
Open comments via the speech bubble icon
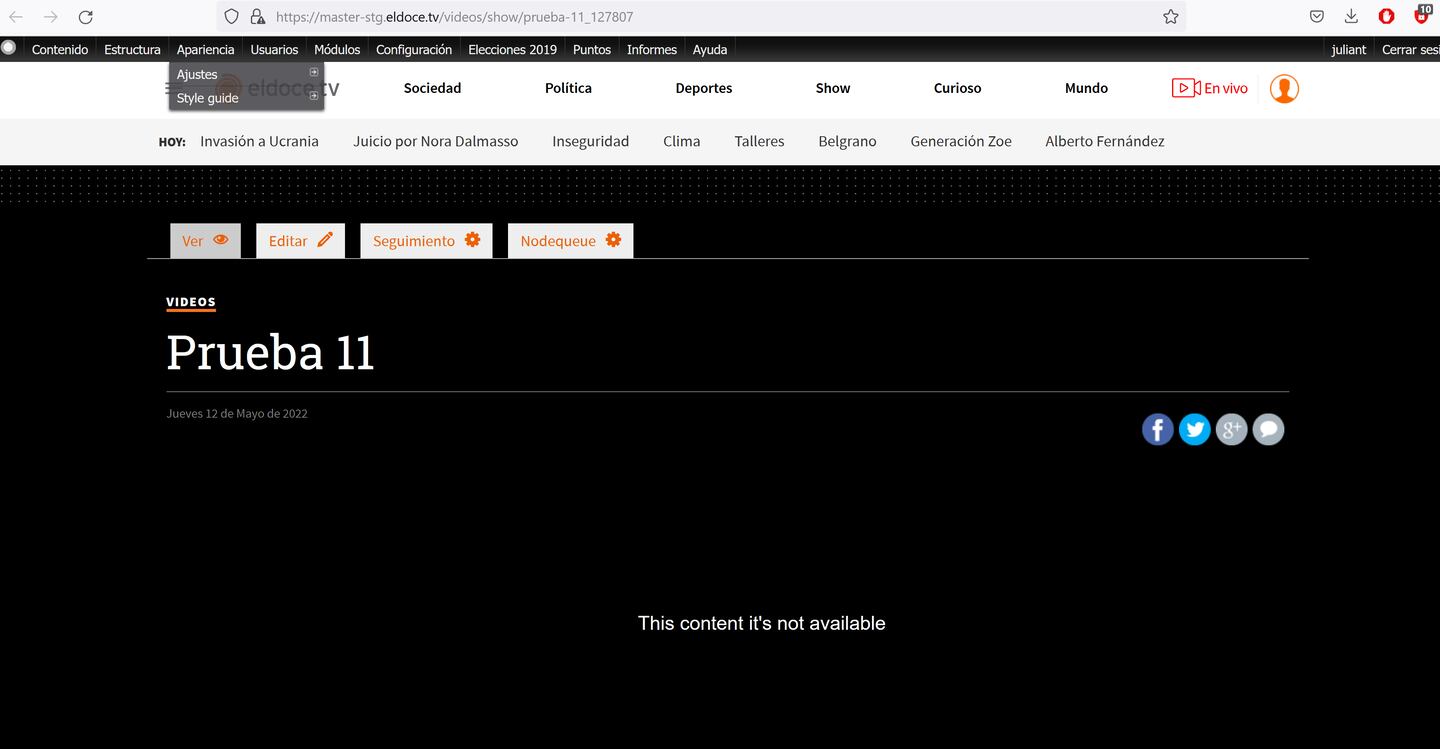click(x=1268, y=430)
